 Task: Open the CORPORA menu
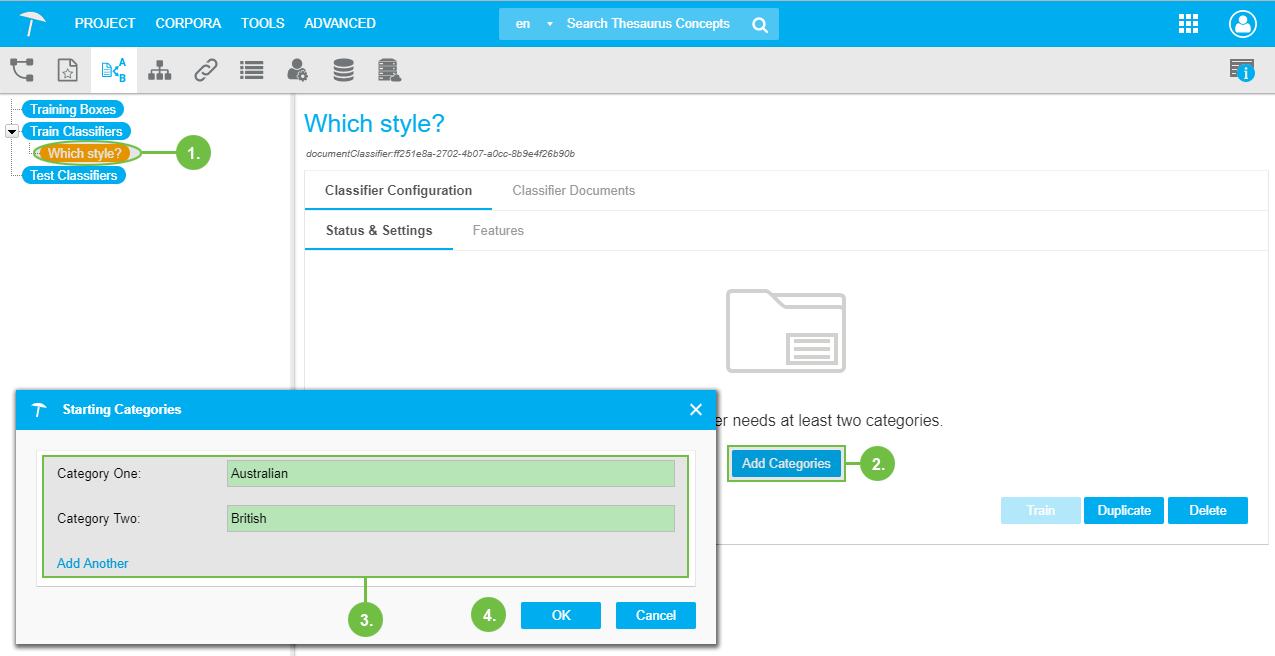click(x=188, y=23)
